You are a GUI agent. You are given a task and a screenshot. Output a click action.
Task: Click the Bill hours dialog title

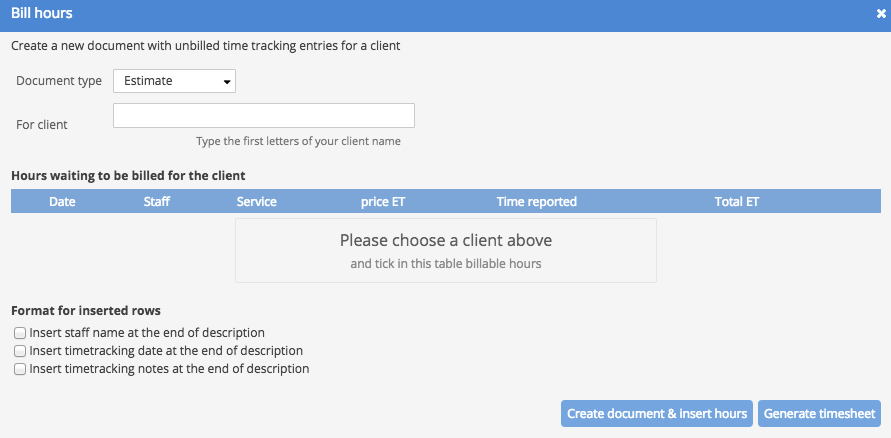tap(42, 13)
